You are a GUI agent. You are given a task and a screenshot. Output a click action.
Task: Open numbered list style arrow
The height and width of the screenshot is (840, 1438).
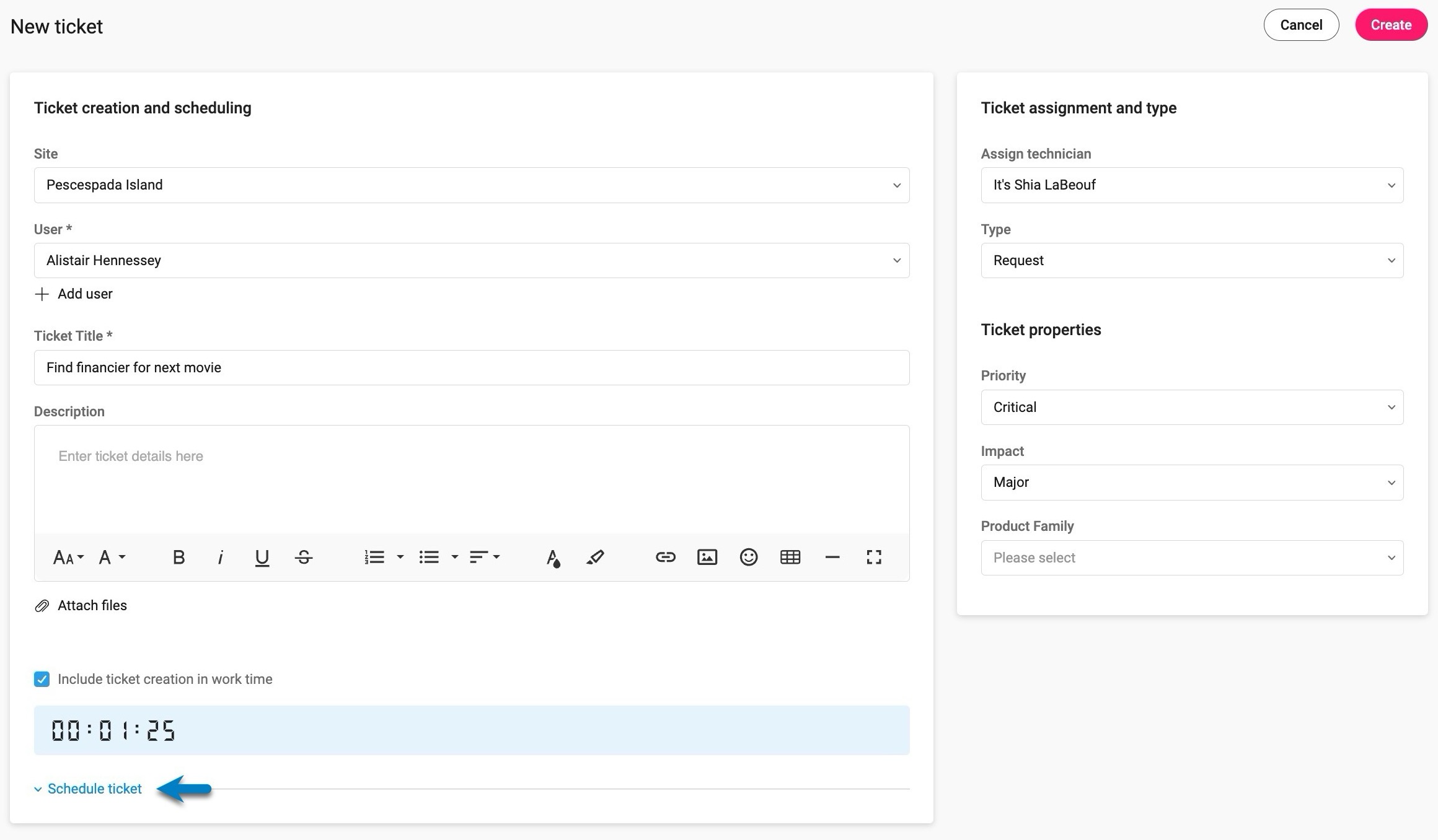click(x=400, y=558)
